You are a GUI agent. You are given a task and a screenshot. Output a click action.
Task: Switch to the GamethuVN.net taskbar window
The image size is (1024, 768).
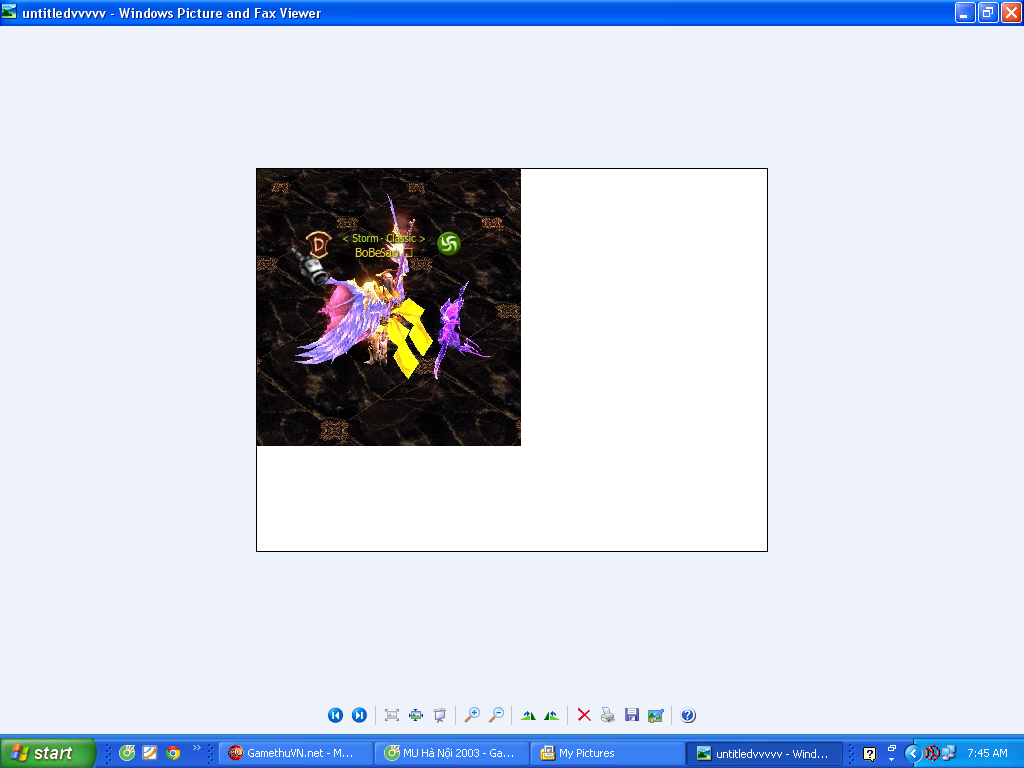(x=295, y=753)
